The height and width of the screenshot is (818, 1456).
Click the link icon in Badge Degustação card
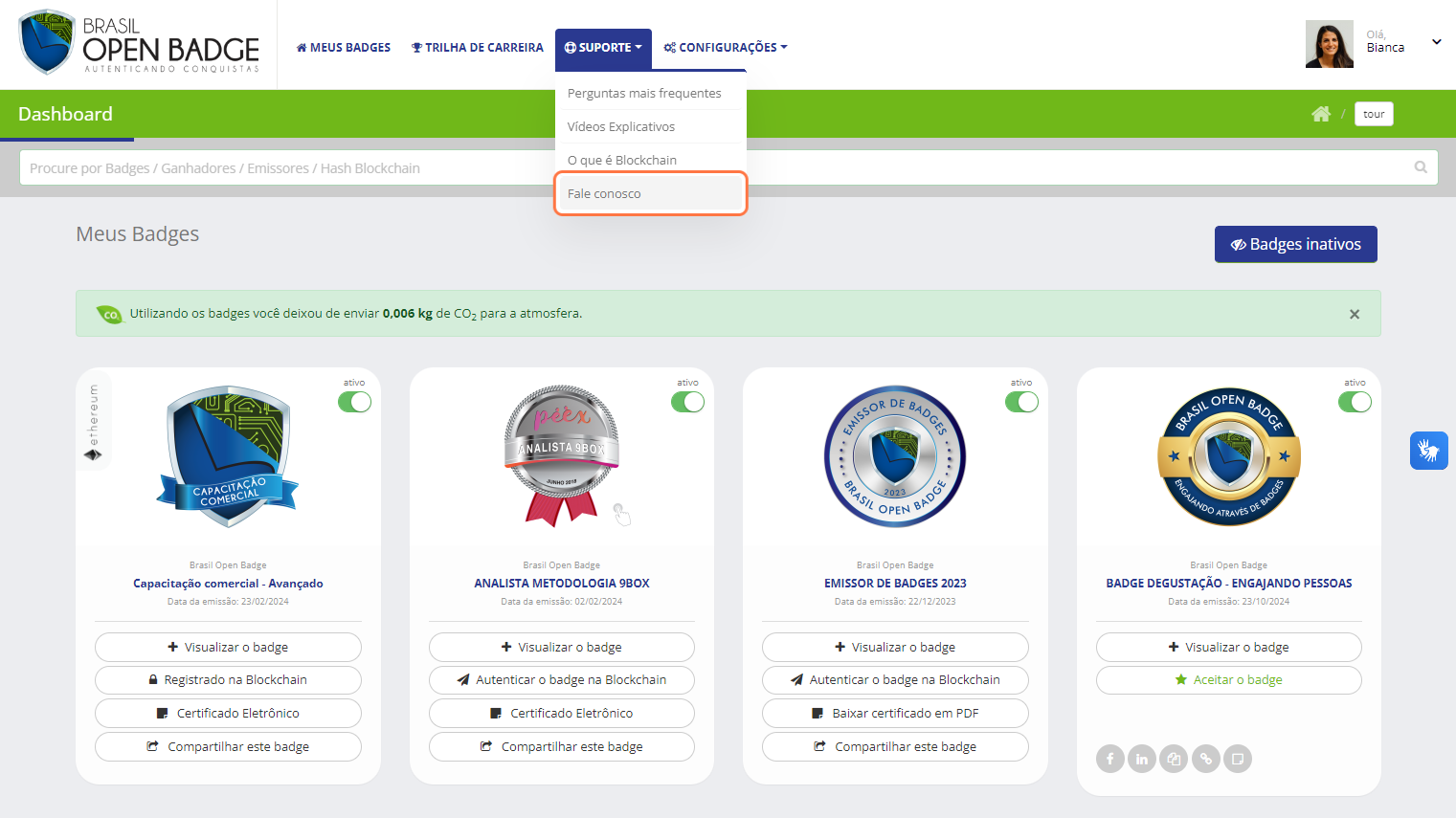tap(1206, 759)
